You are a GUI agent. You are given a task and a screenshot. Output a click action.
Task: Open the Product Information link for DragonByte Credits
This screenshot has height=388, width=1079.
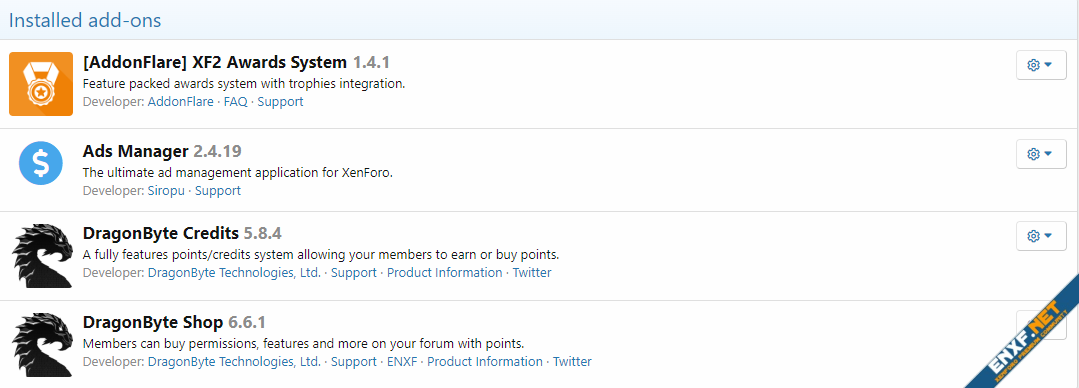445,272
